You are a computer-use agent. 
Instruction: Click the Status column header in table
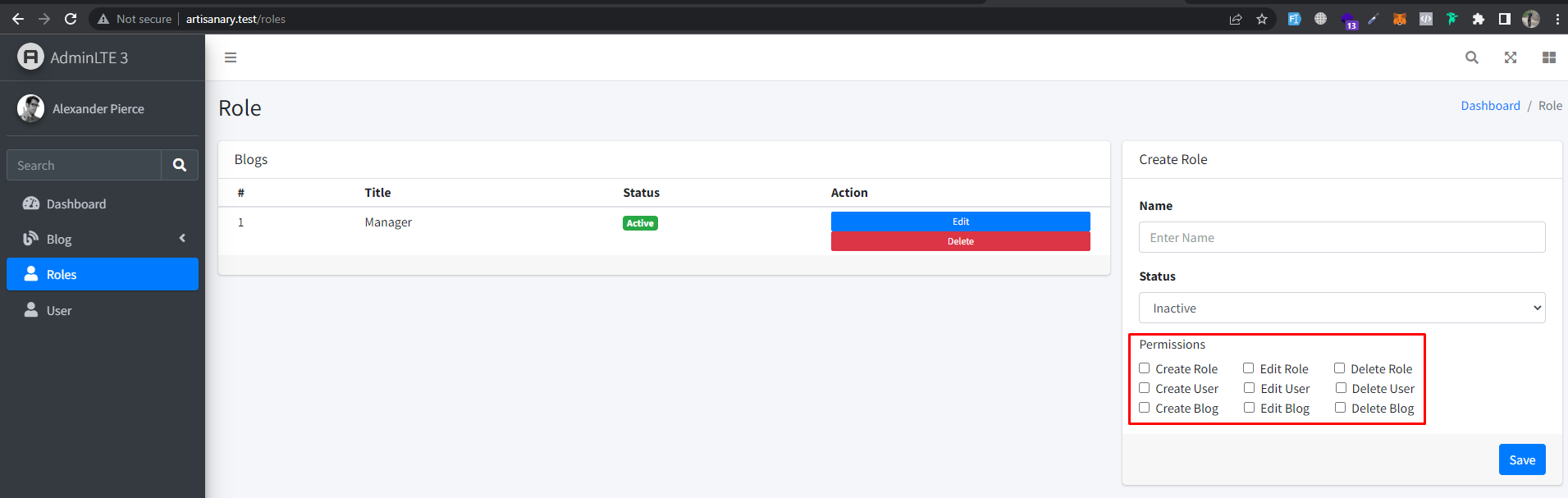[641, 193]
